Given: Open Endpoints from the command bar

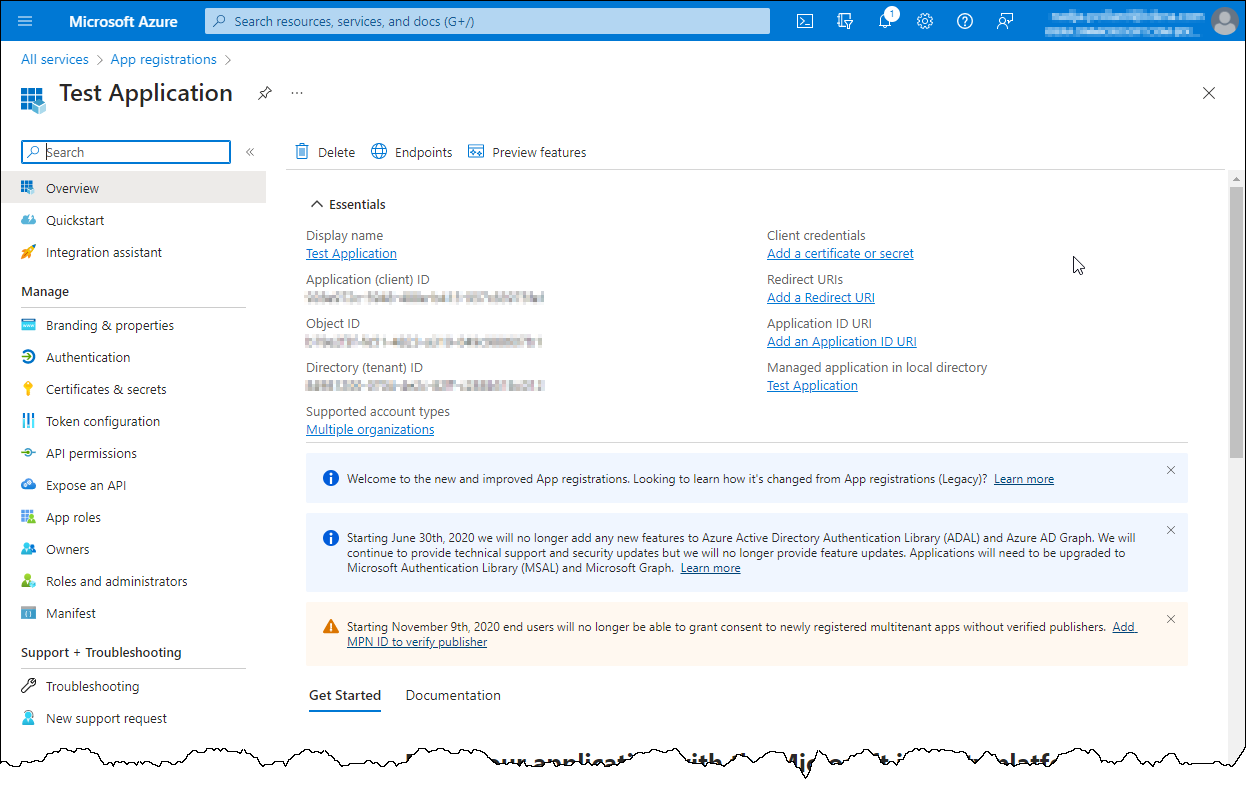Looking at the screenshot, I should point(412,152).
